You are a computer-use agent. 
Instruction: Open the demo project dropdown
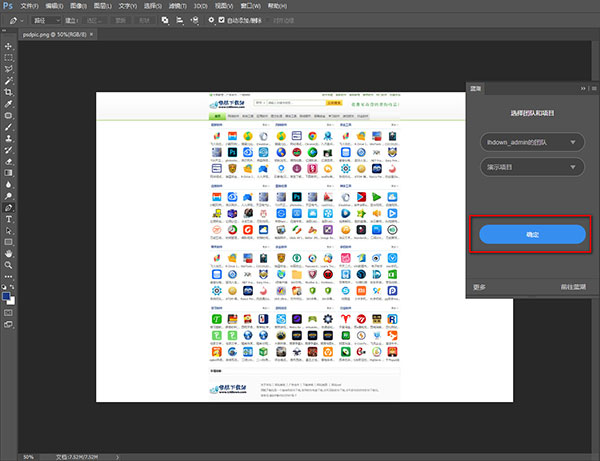click(x=532, y=167)
